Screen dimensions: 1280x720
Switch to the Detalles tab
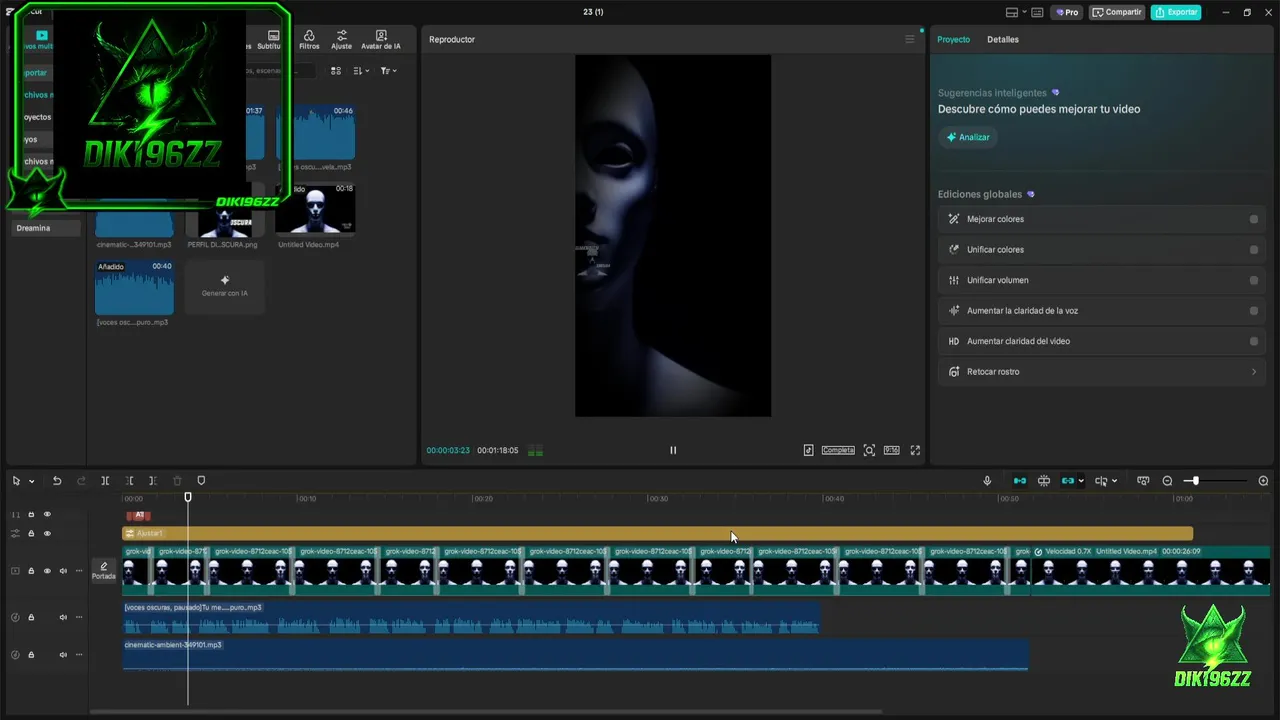[x=1002, y=39]
